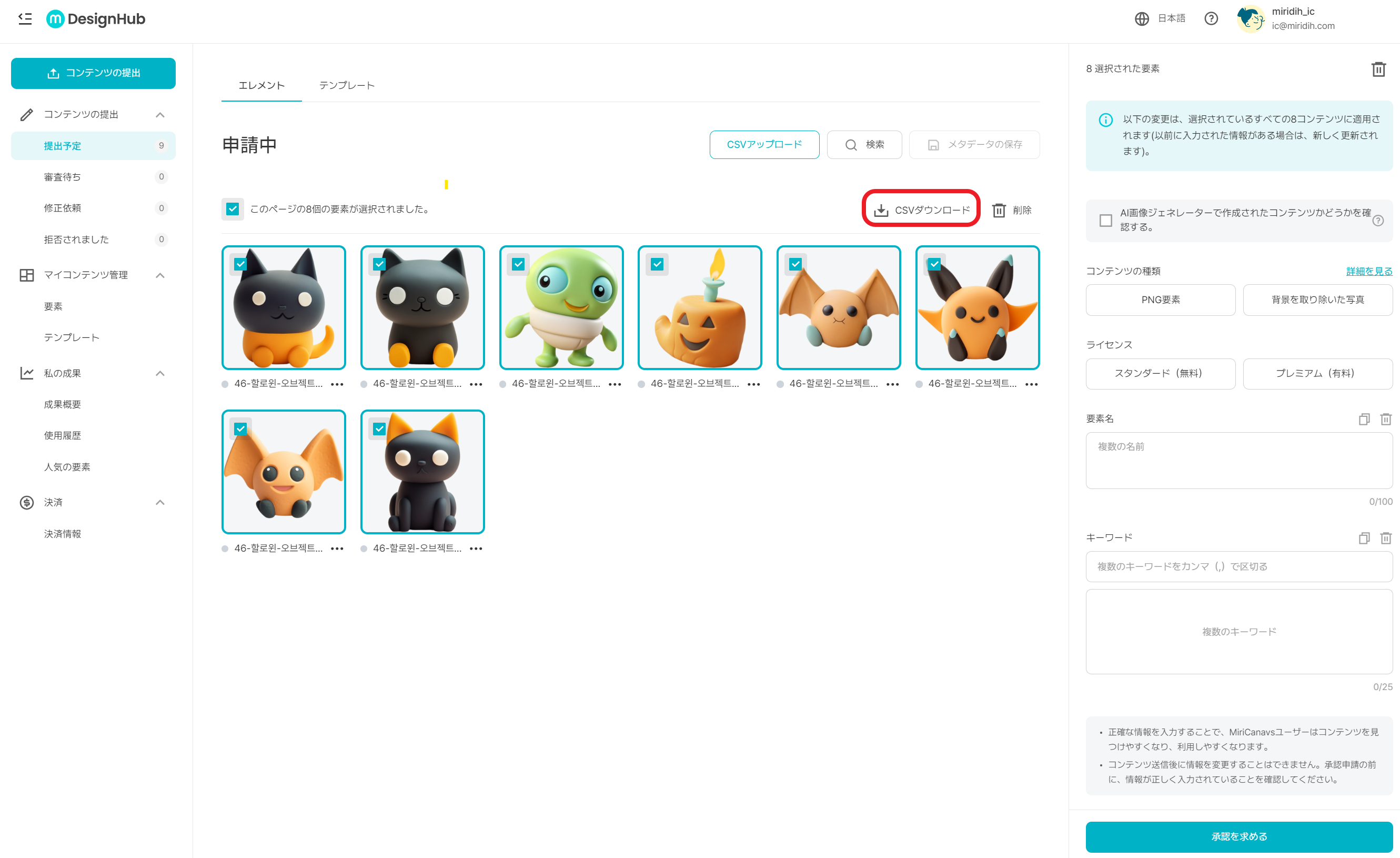Clear keywords using trash icon
The image size is (1400, 858).
(x=1385, y=538)
